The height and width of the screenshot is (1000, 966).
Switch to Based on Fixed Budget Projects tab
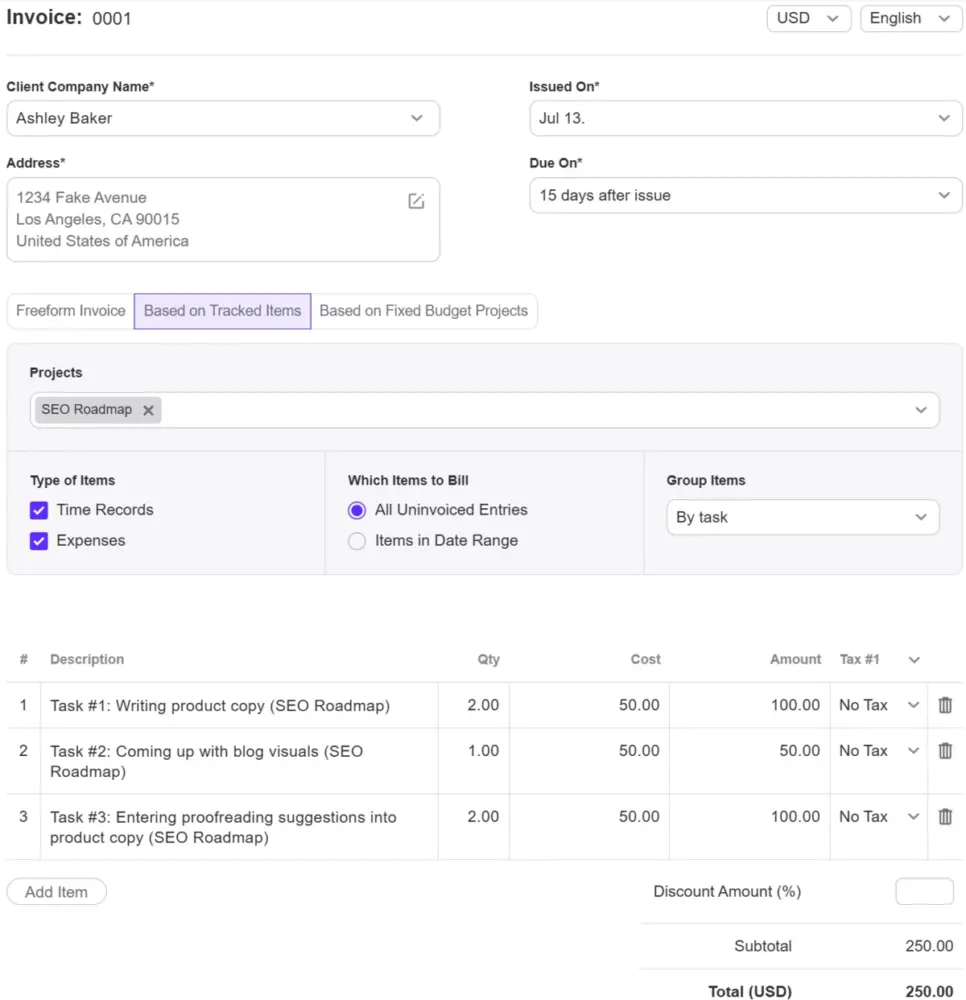point(423,311)
